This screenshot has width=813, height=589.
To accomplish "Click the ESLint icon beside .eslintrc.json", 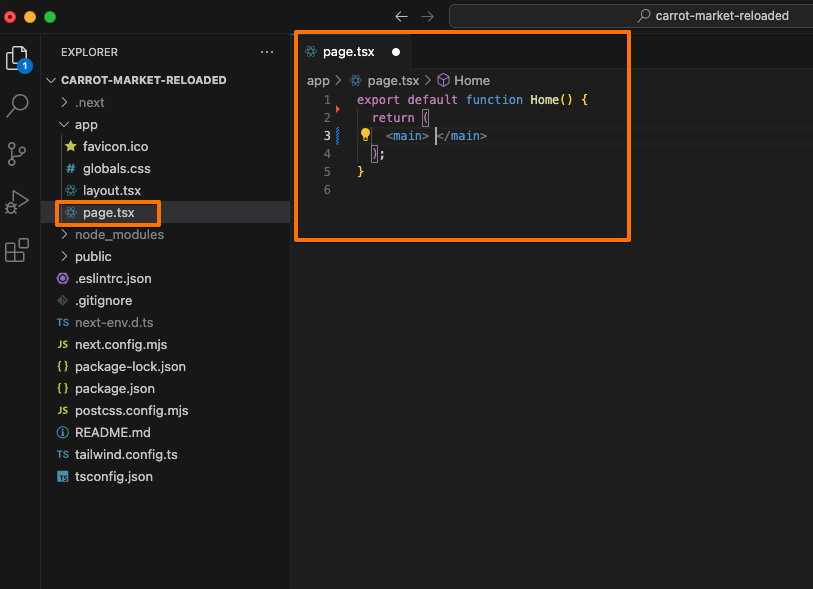I will click(63, 278).
